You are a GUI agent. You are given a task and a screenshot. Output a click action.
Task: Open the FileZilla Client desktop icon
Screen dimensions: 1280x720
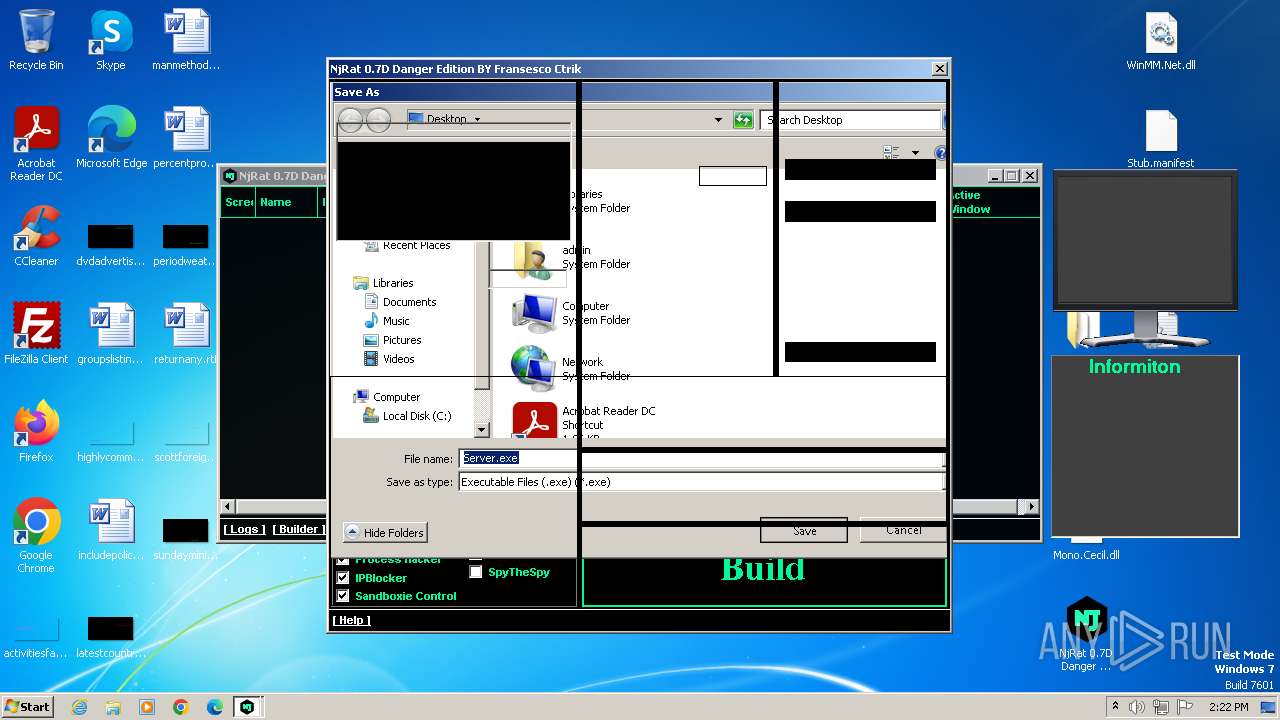[36, 334]
